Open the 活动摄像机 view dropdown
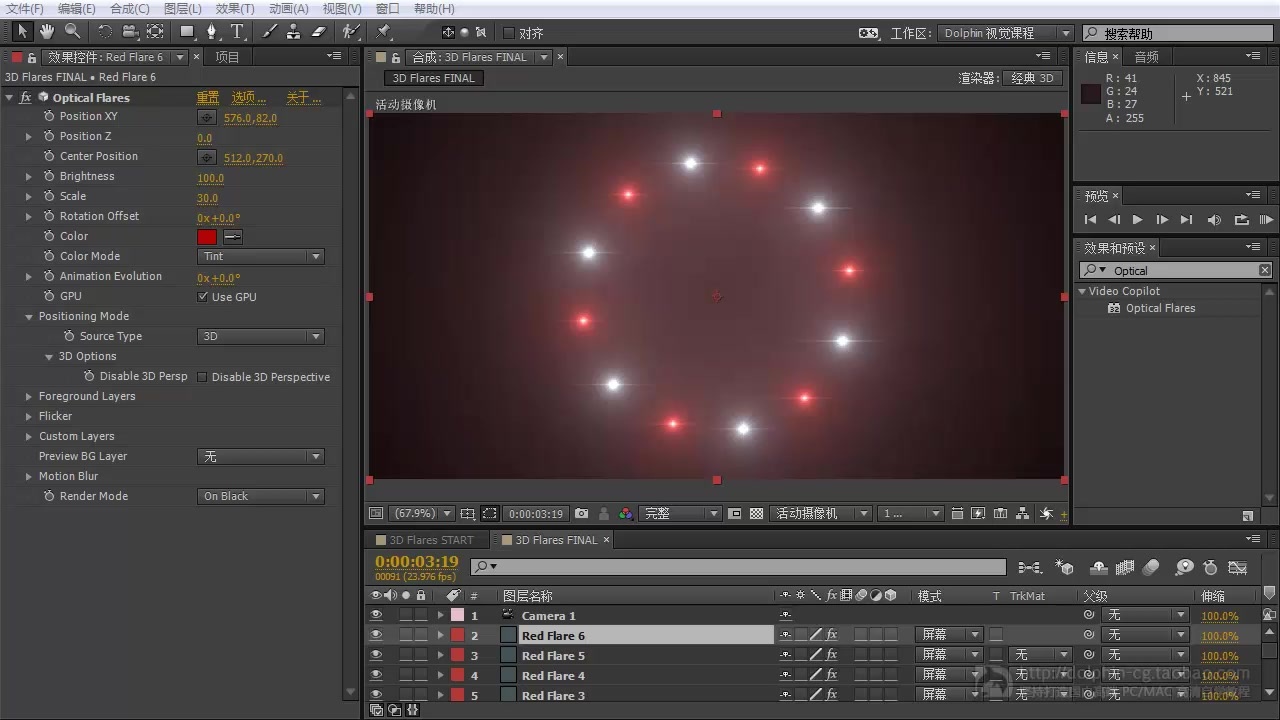The width and height of the screenshot is (1280, 720). pos(822,513)
